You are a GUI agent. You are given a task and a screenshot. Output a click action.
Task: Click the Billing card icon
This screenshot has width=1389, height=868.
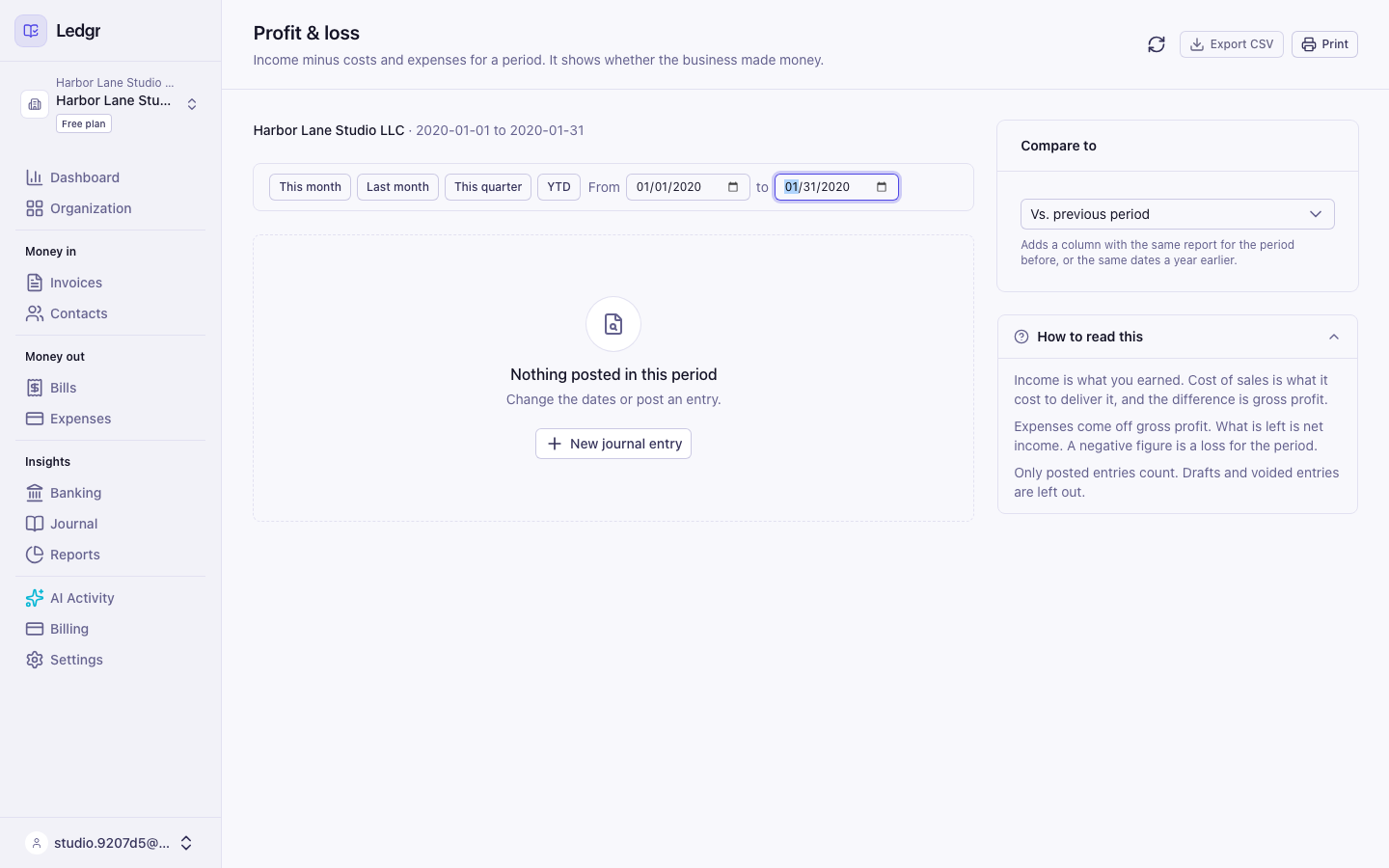(35, 629)
